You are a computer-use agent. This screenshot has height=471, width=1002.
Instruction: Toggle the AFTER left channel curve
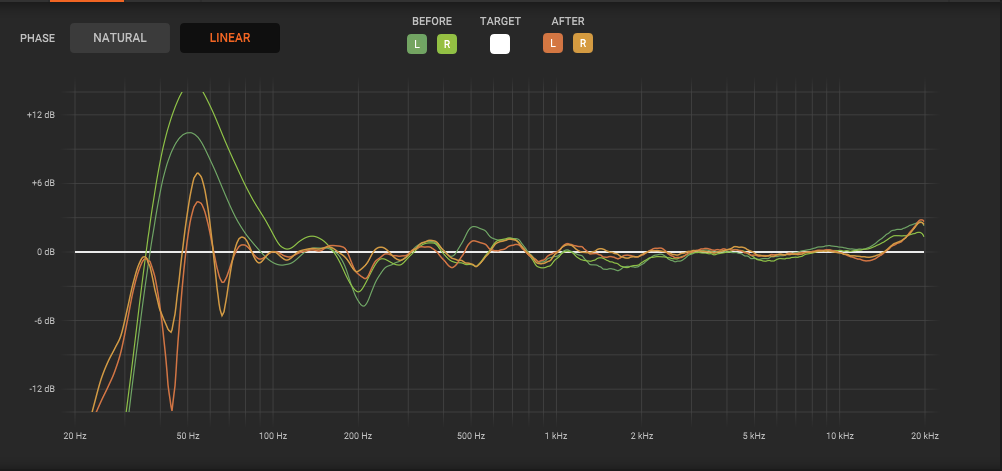coord(553,44)
